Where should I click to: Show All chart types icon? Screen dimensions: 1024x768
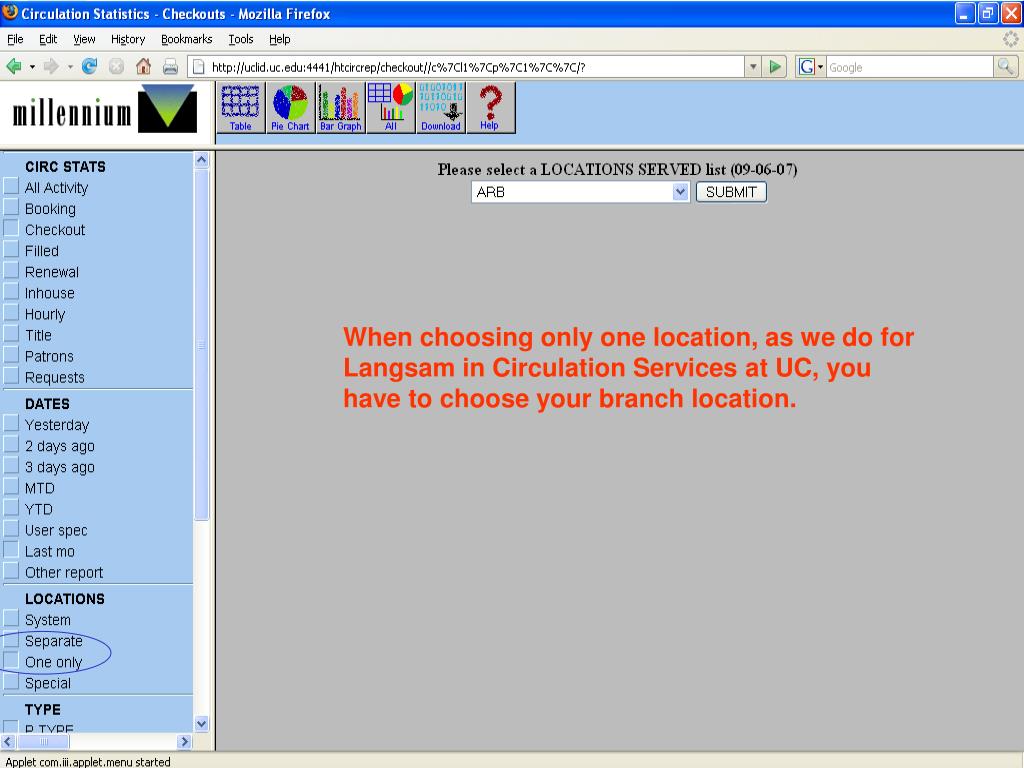(x=391, y=108)
